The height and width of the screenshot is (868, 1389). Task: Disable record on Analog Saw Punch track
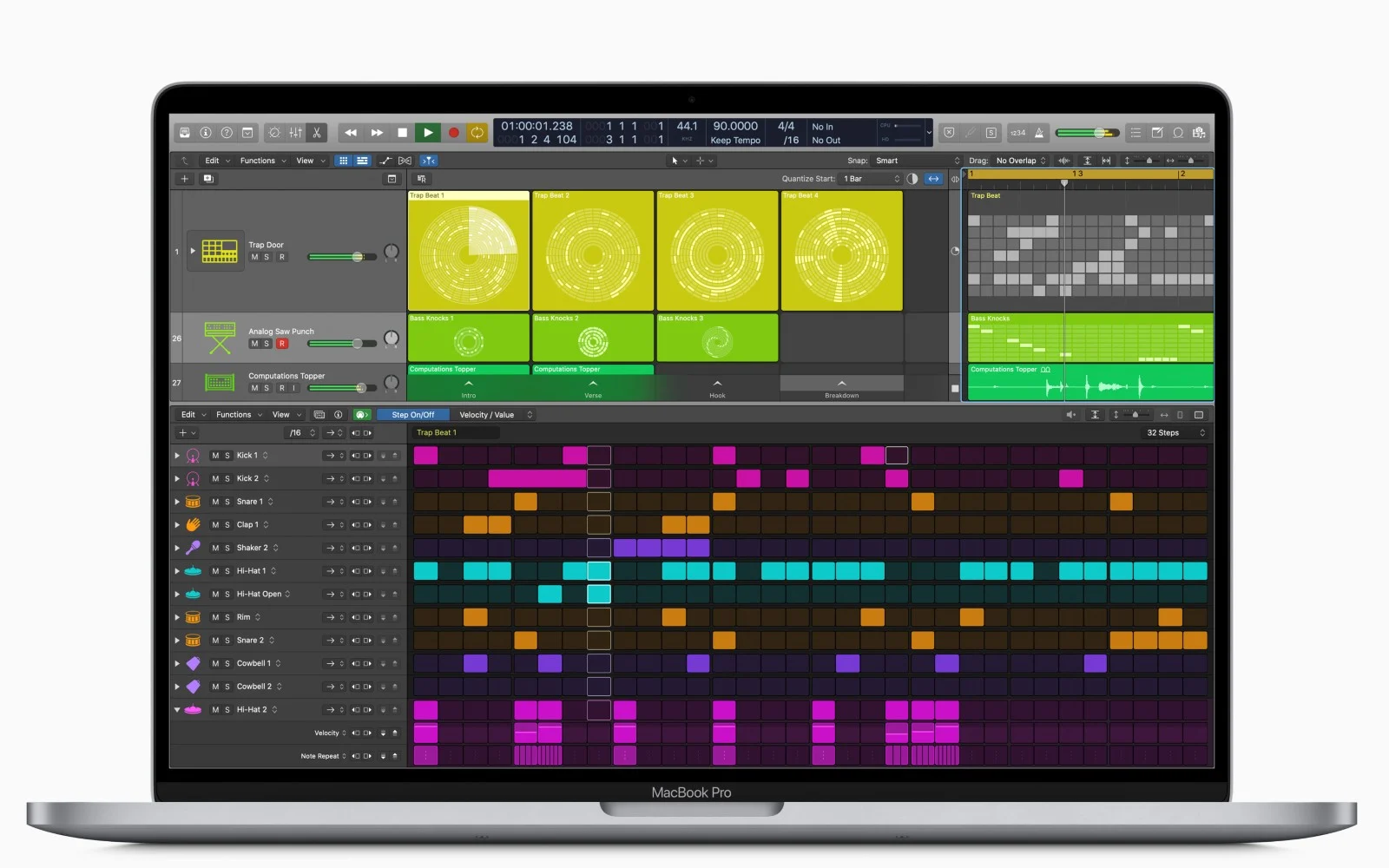click(x=281, y=344)
